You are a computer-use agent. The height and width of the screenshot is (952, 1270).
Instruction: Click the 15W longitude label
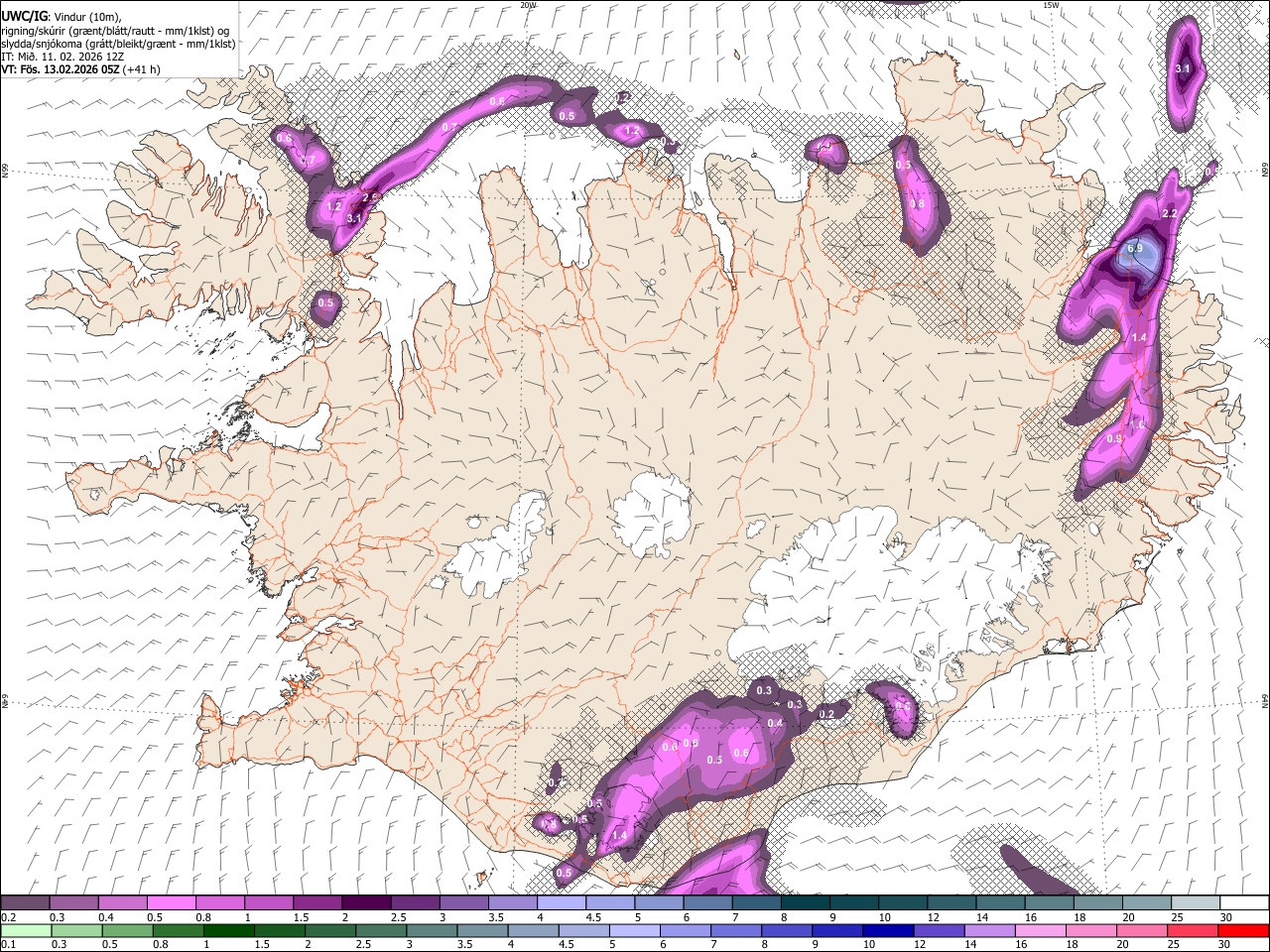tap(1050, 5)
